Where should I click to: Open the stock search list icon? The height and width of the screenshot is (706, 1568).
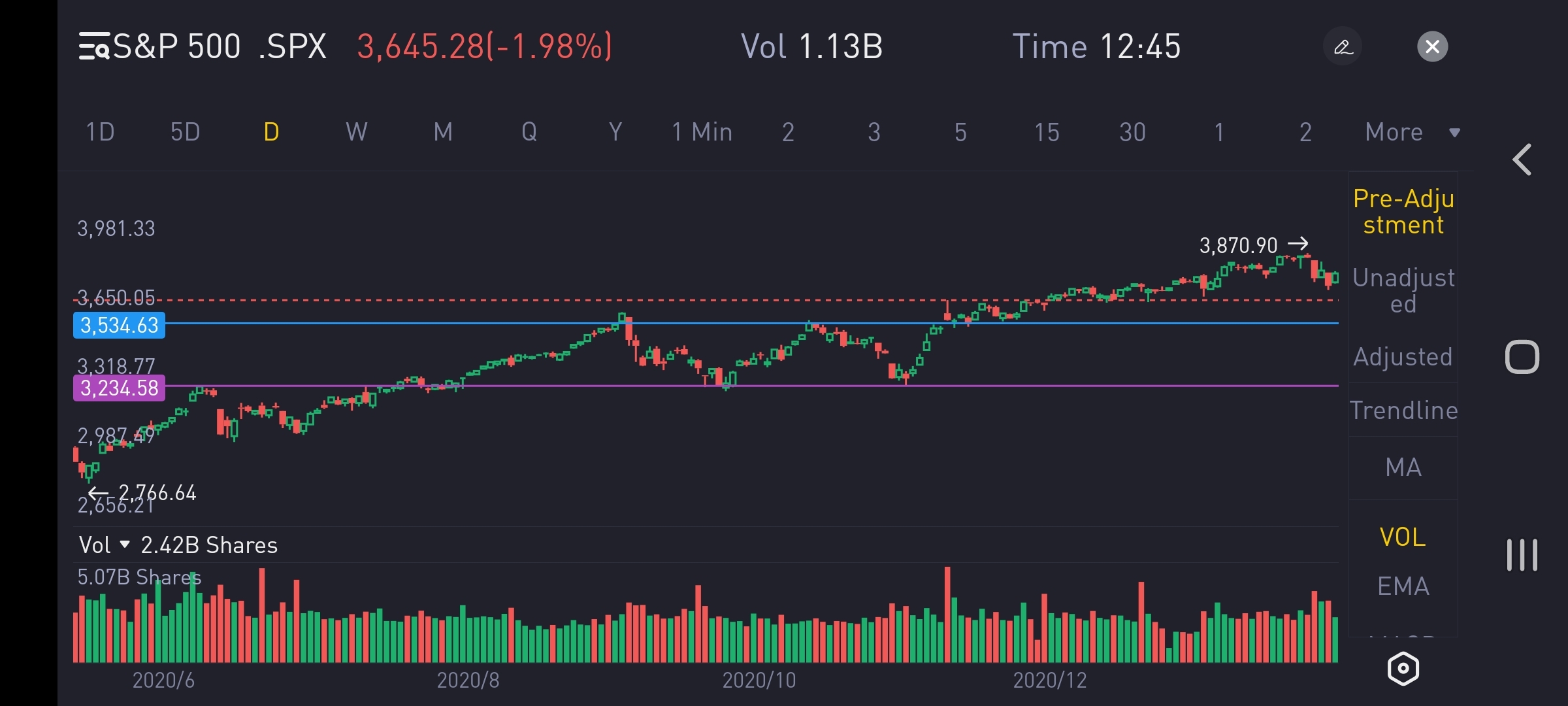click(94, 46)
